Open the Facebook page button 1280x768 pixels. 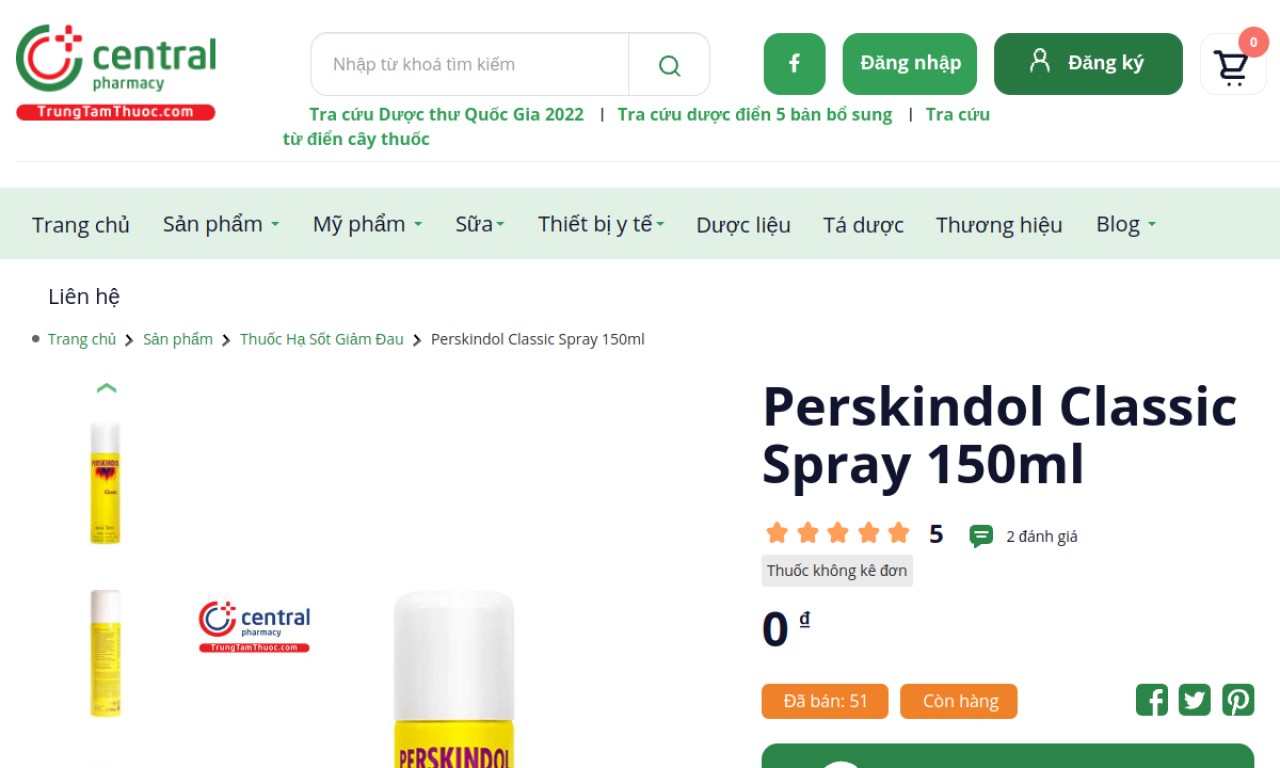(794, 64)
